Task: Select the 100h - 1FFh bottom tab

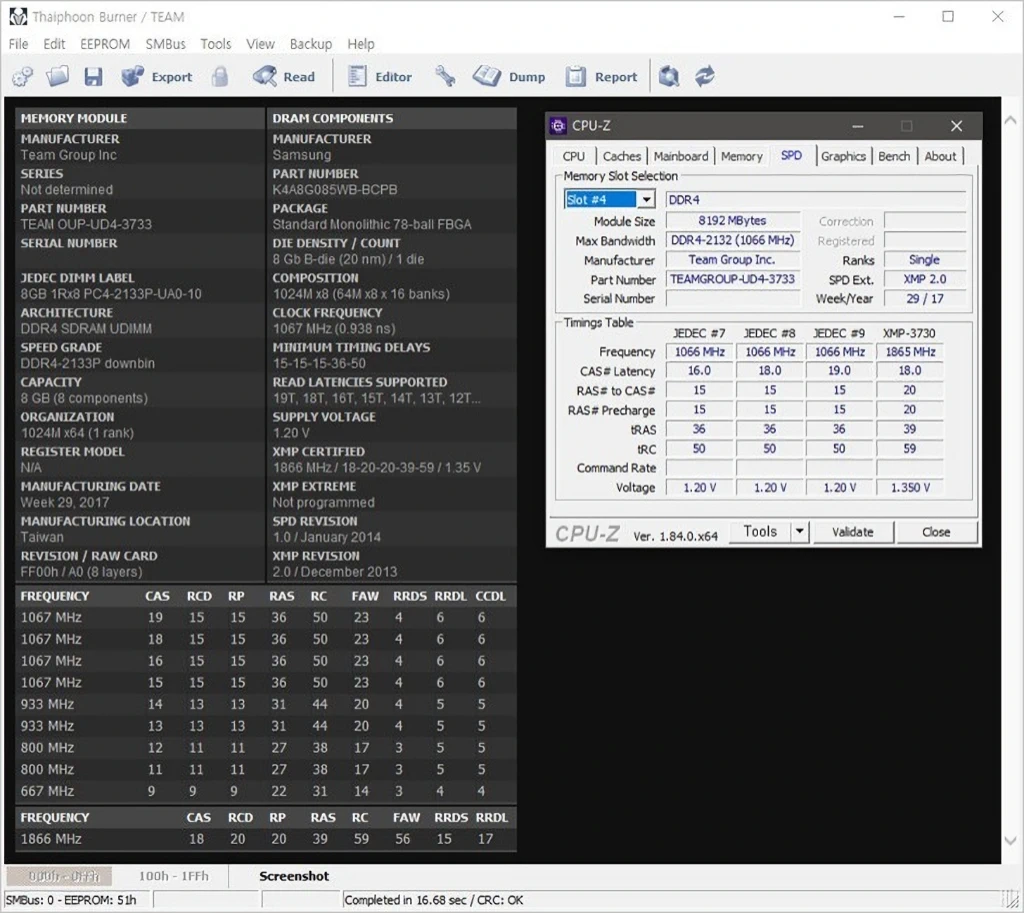Action: point(174,876)
